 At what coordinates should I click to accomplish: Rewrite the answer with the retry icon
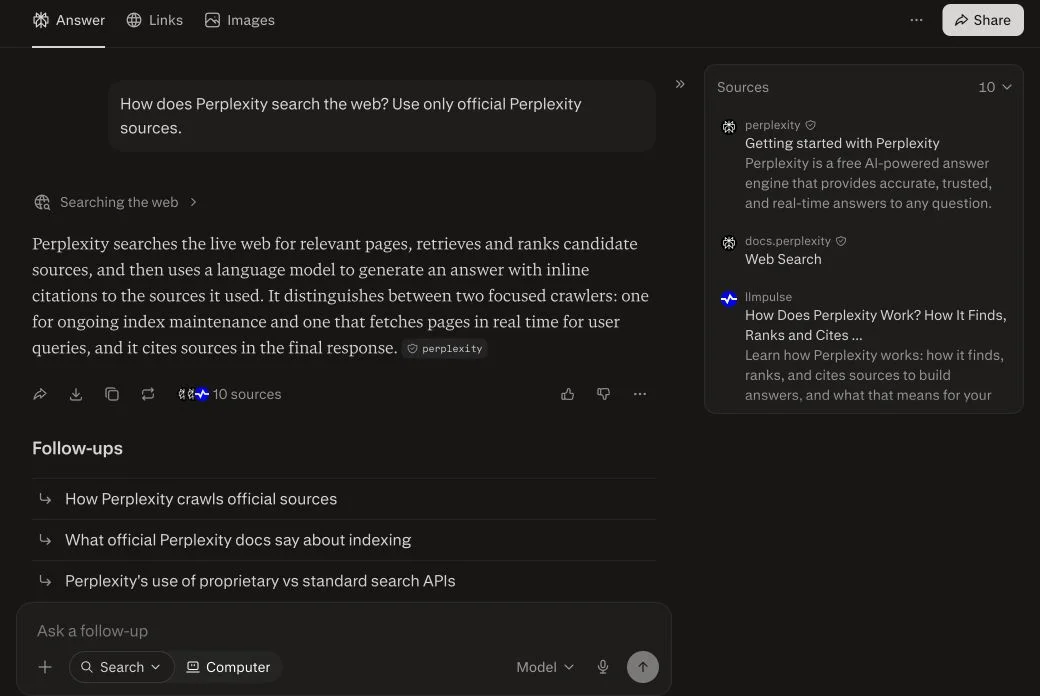(x=147, y=394)
